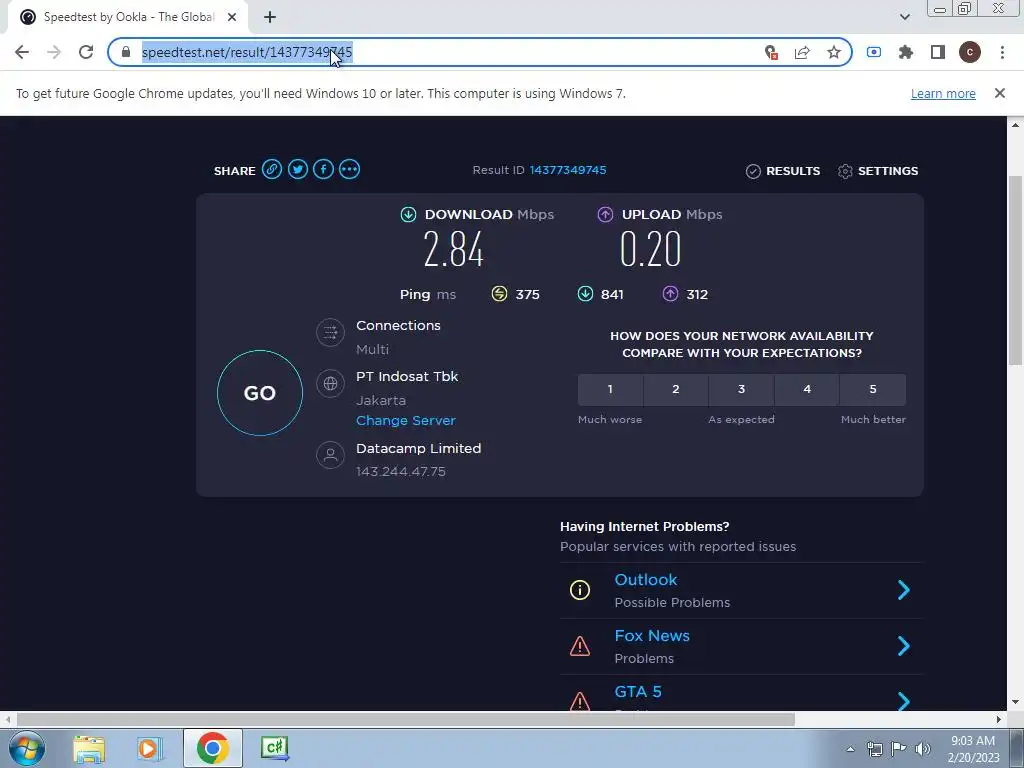1024x768 pixels.
Task: Open more share options icon
Action: pyautogui.click(x=349, y=170)
